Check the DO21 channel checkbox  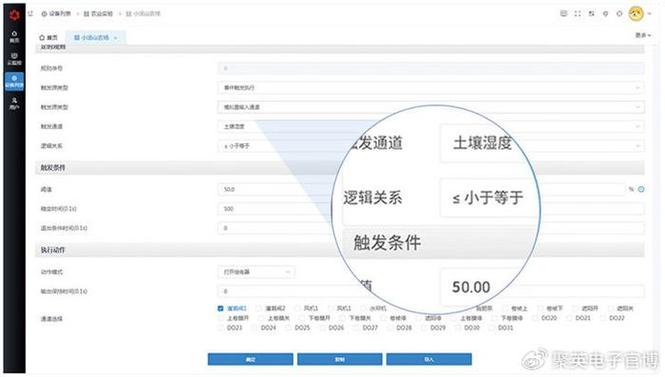[569, 318]
